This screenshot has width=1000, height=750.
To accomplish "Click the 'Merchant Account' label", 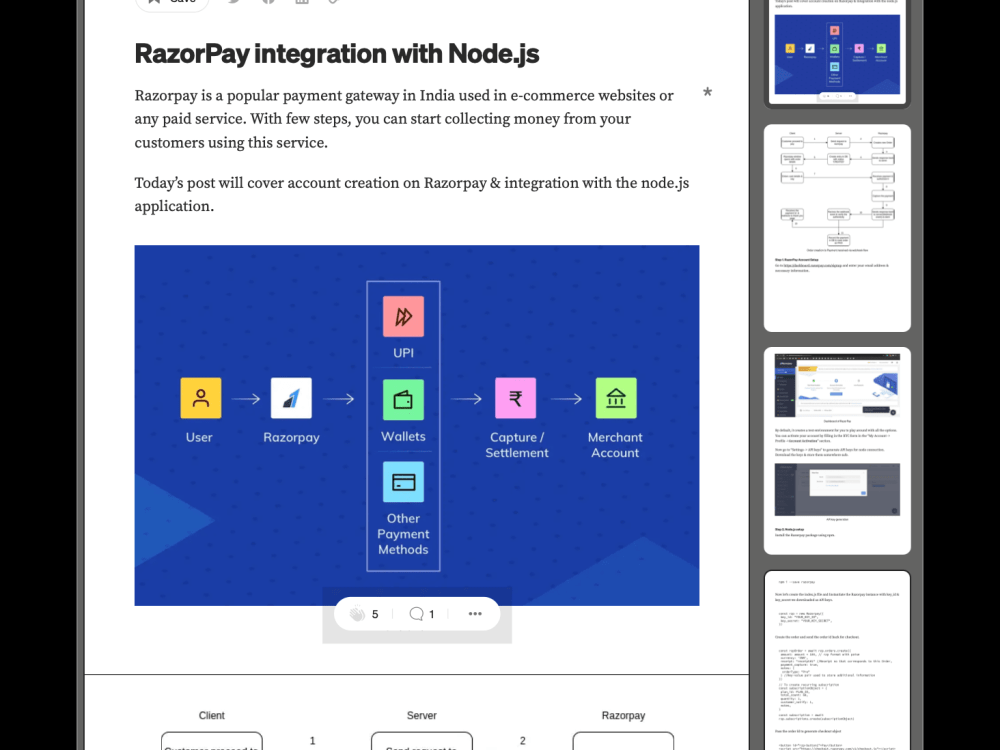I will click(615, 445).
